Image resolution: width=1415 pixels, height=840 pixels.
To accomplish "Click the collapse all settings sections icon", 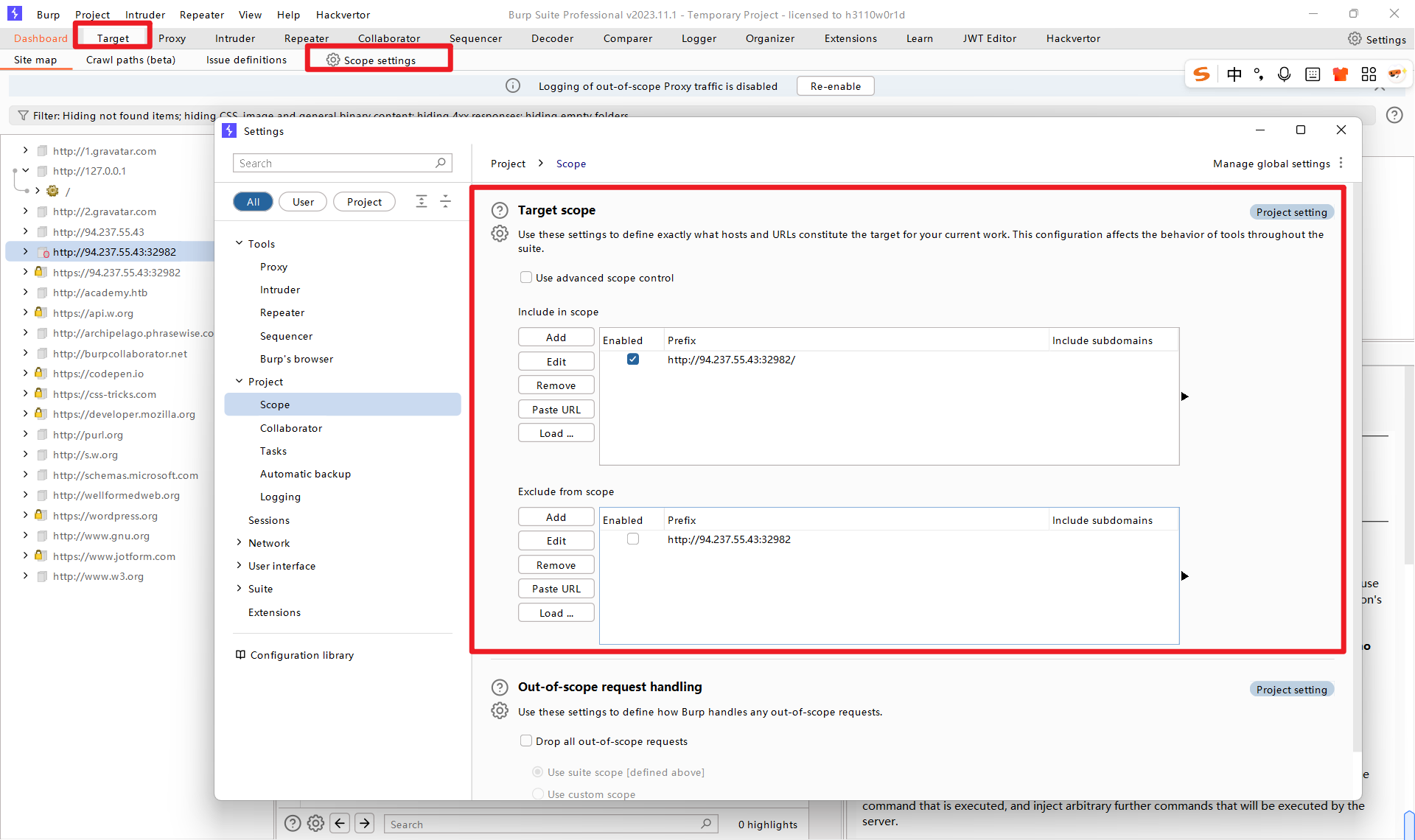I will coord(445,201).
